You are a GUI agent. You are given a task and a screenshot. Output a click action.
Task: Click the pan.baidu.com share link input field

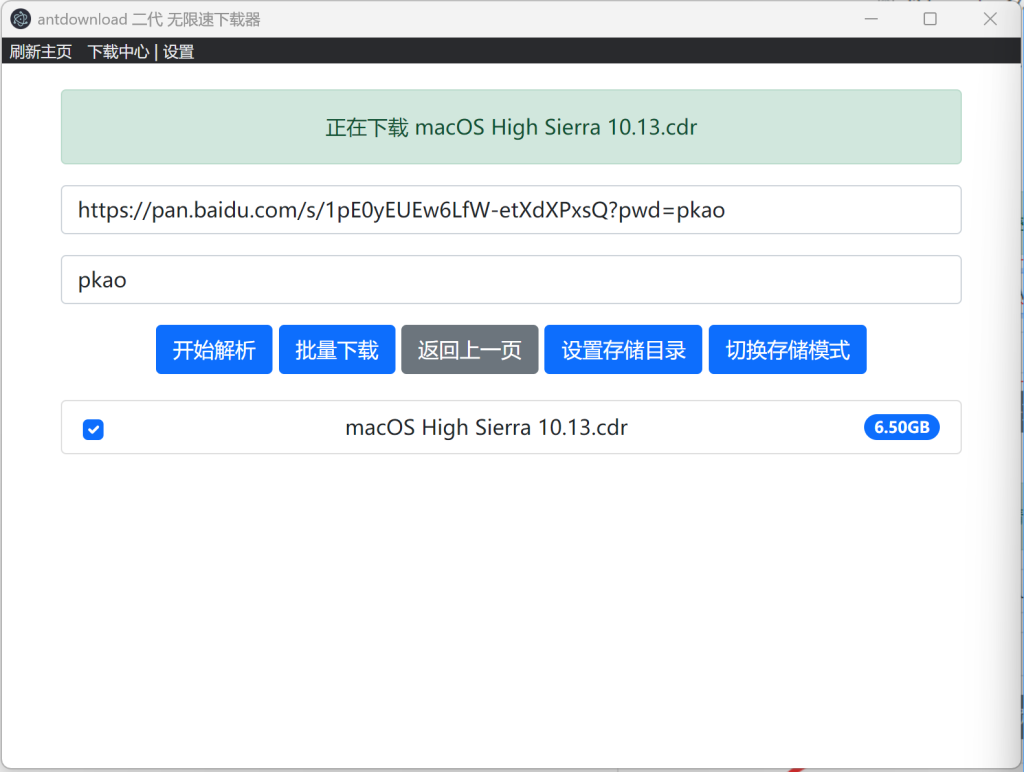(x=511, y=210)
